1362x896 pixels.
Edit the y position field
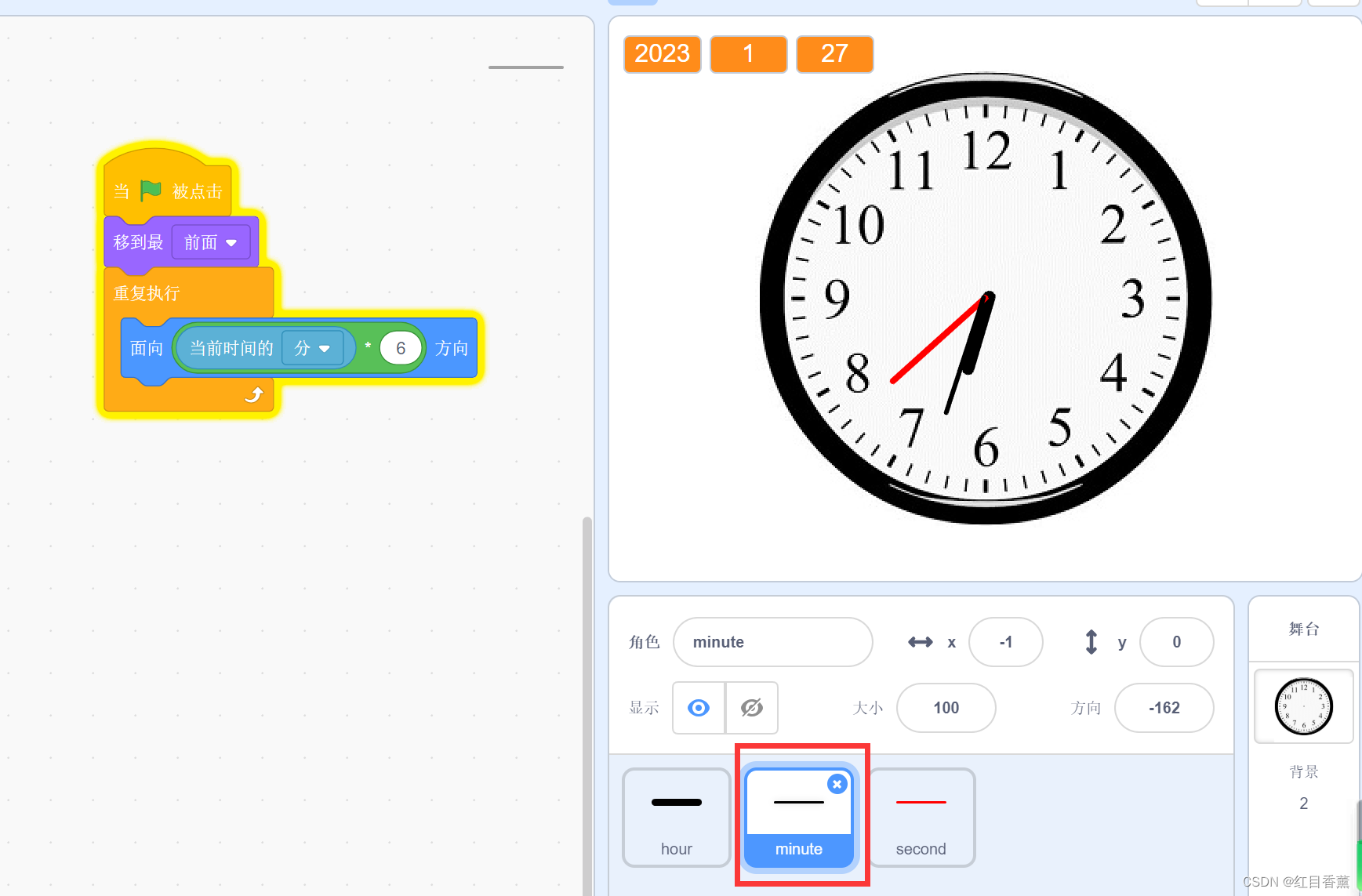click(1177, 642)
